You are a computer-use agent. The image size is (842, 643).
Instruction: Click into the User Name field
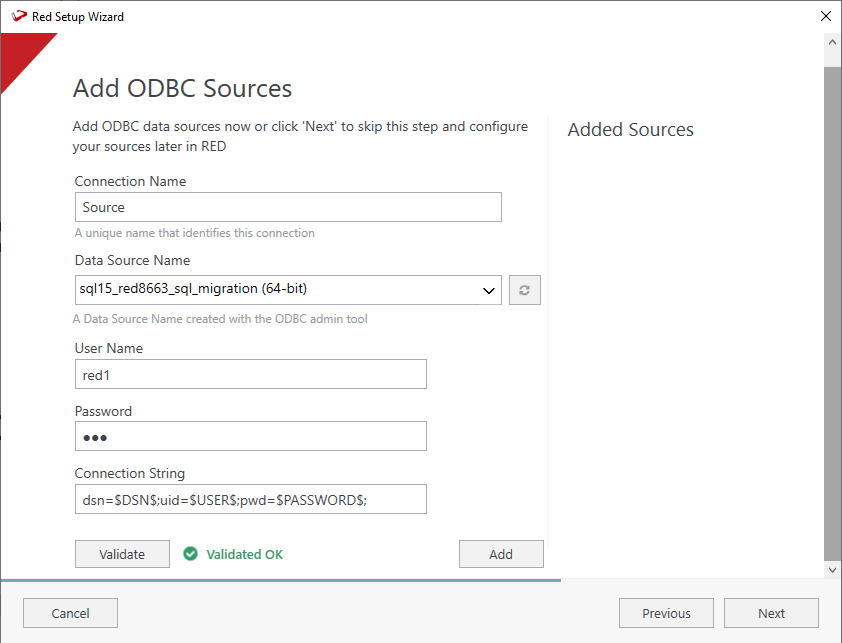(x=250, y=374)
